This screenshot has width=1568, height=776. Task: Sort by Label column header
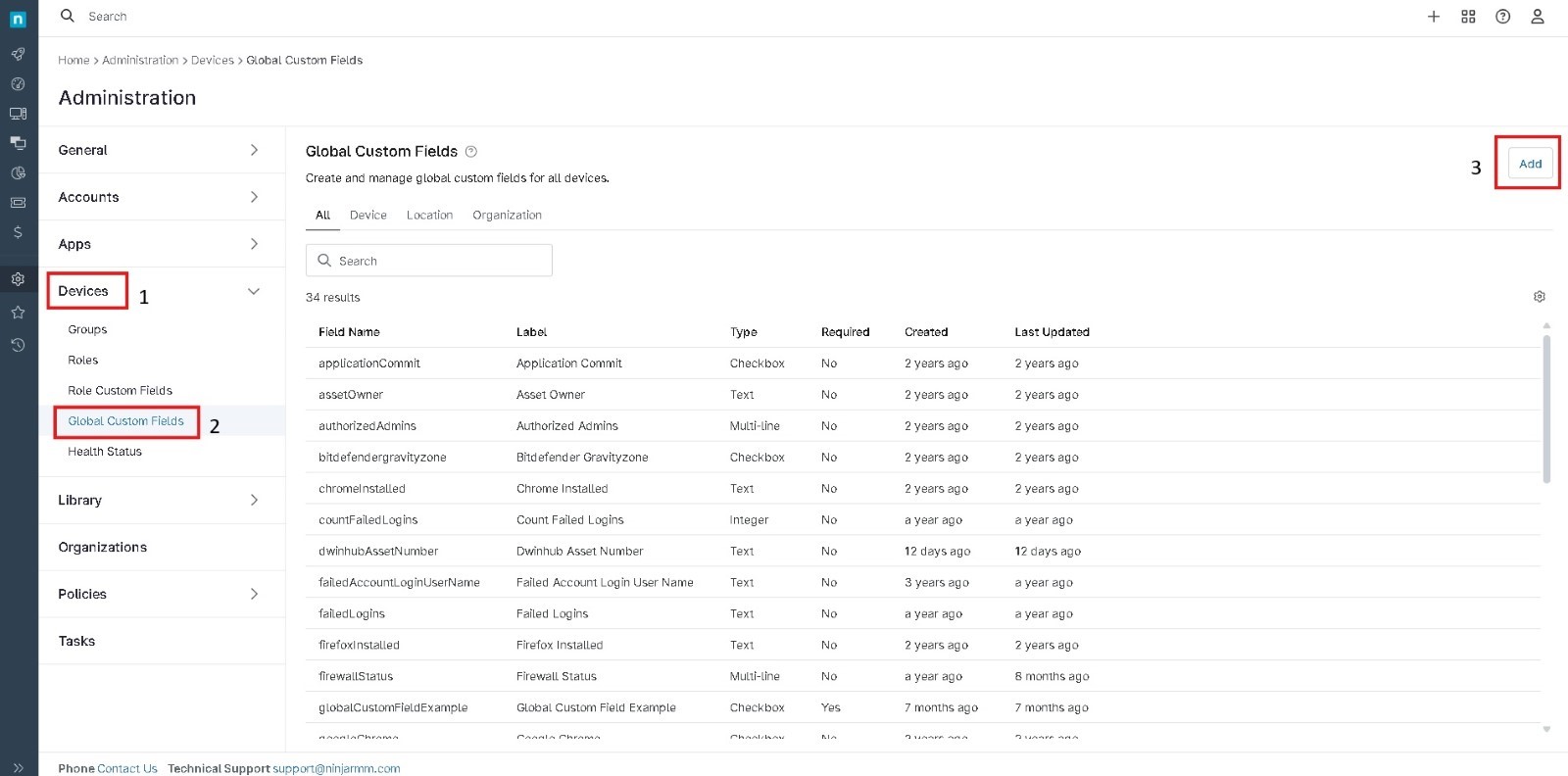531,332
